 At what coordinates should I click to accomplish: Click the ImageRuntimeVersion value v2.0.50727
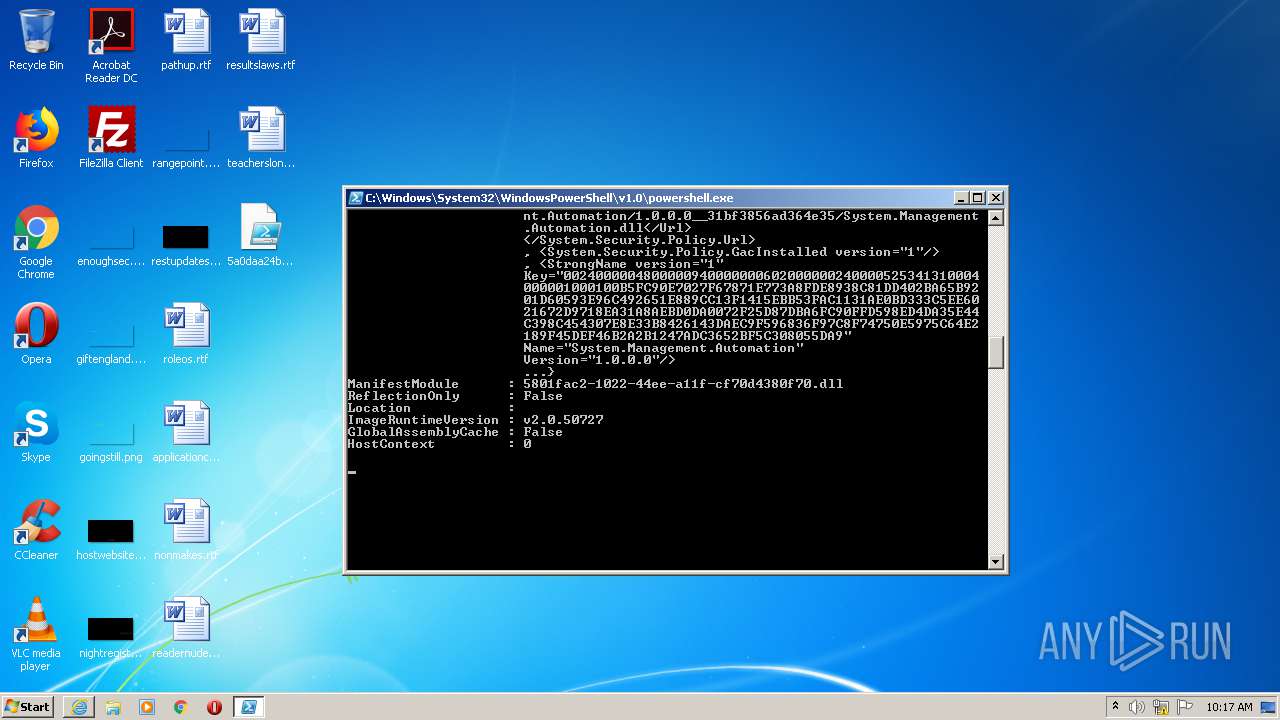(x=563, y=420)
